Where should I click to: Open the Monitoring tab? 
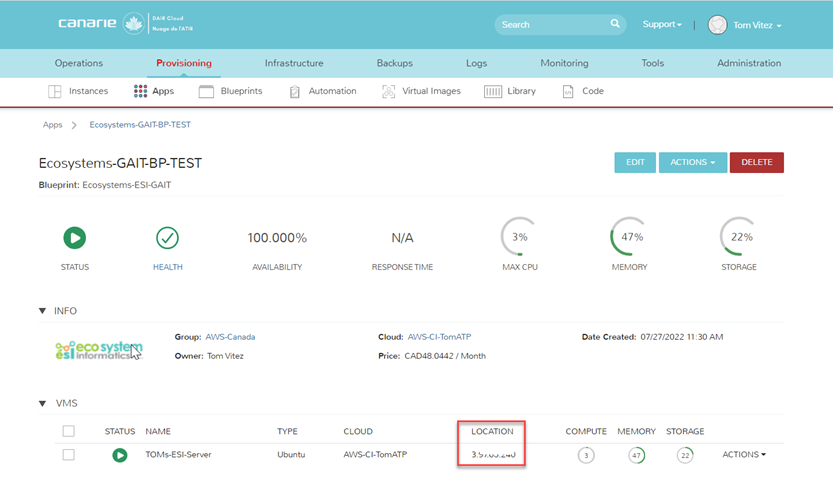pyautogui.click(x=564, y=63)
